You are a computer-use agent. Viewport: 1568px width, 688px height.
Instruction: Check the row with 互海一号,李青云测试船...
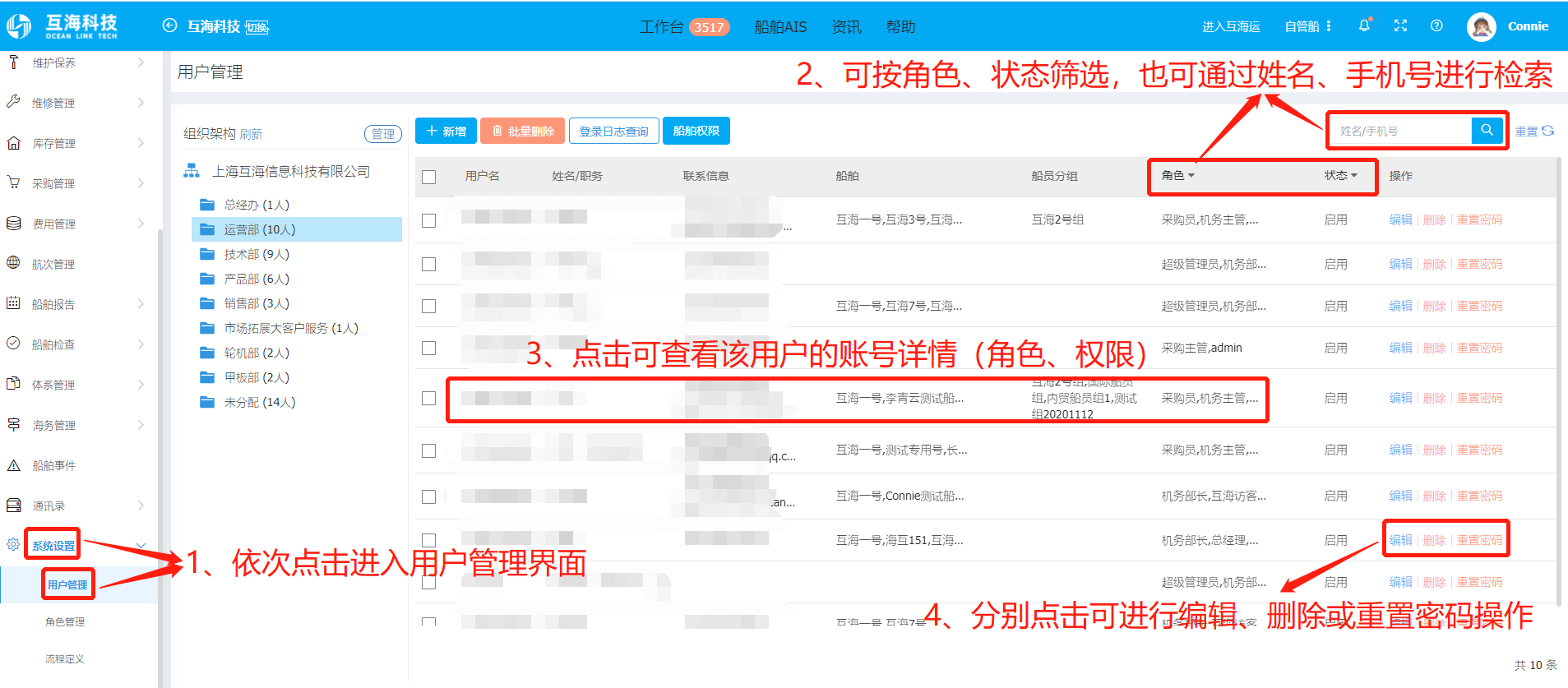(428, 398)
